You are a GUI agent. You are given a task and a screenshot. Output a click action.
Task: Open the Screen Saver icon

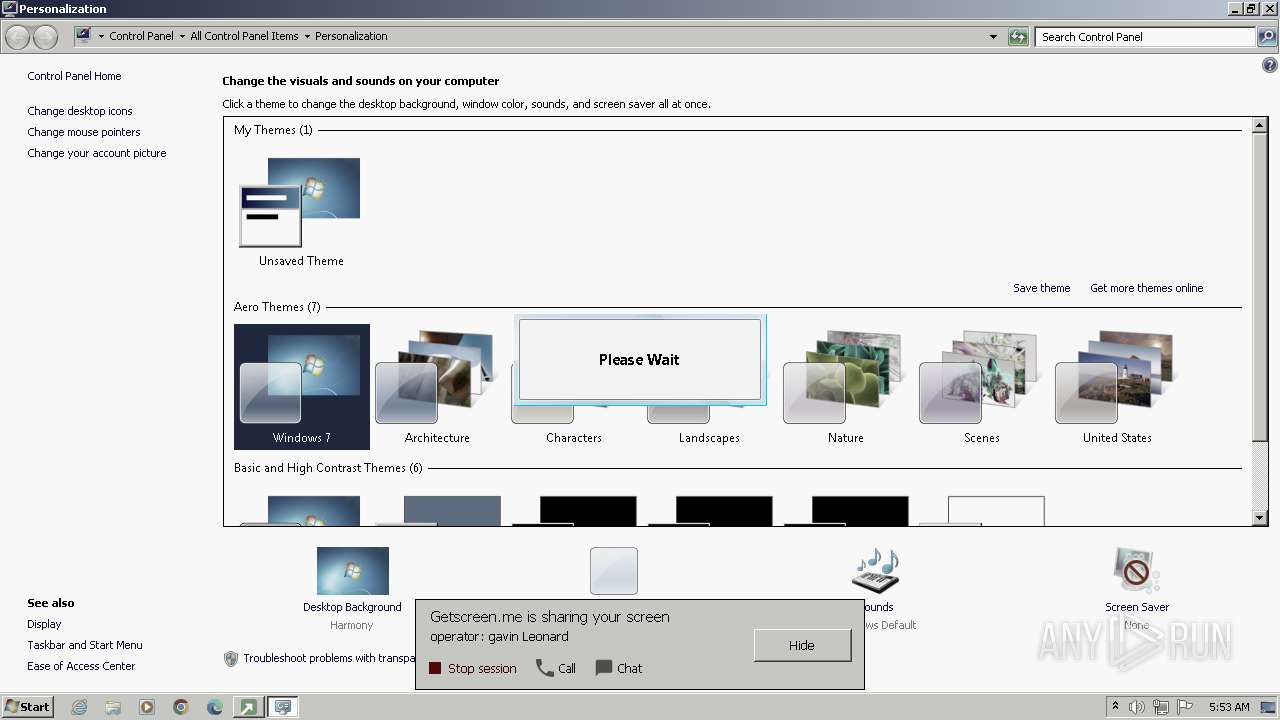(1136, 571)
